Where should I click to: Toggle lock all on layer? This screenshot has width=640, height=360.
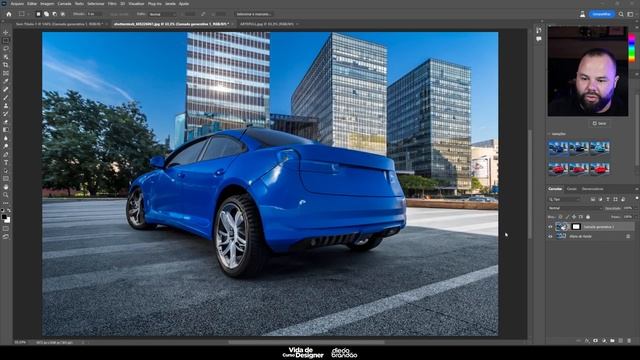coord(588,217)
